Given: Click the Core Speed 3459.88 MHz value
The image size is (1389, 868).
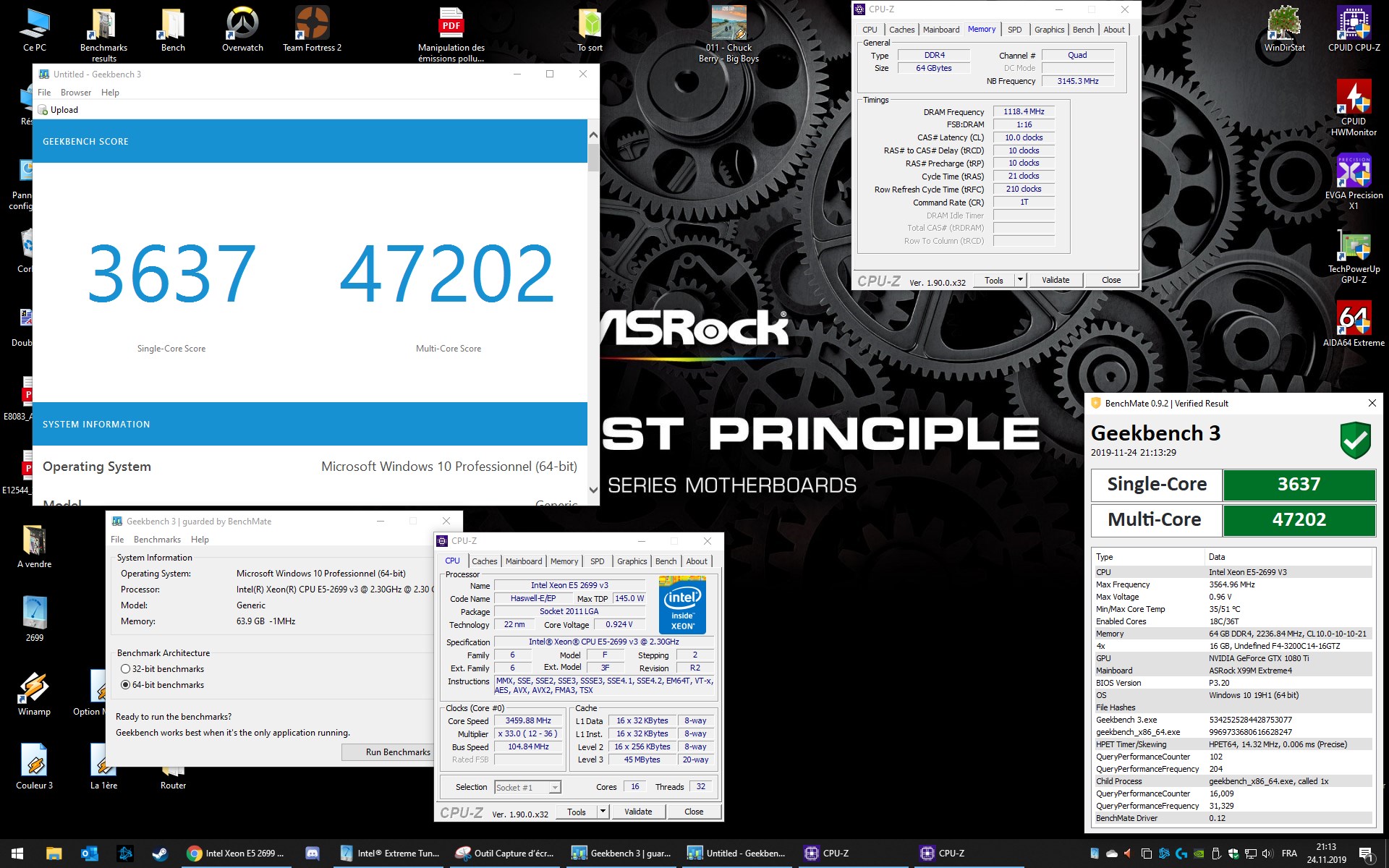Looking at the screenshot, I should click(x=528, y=721).
